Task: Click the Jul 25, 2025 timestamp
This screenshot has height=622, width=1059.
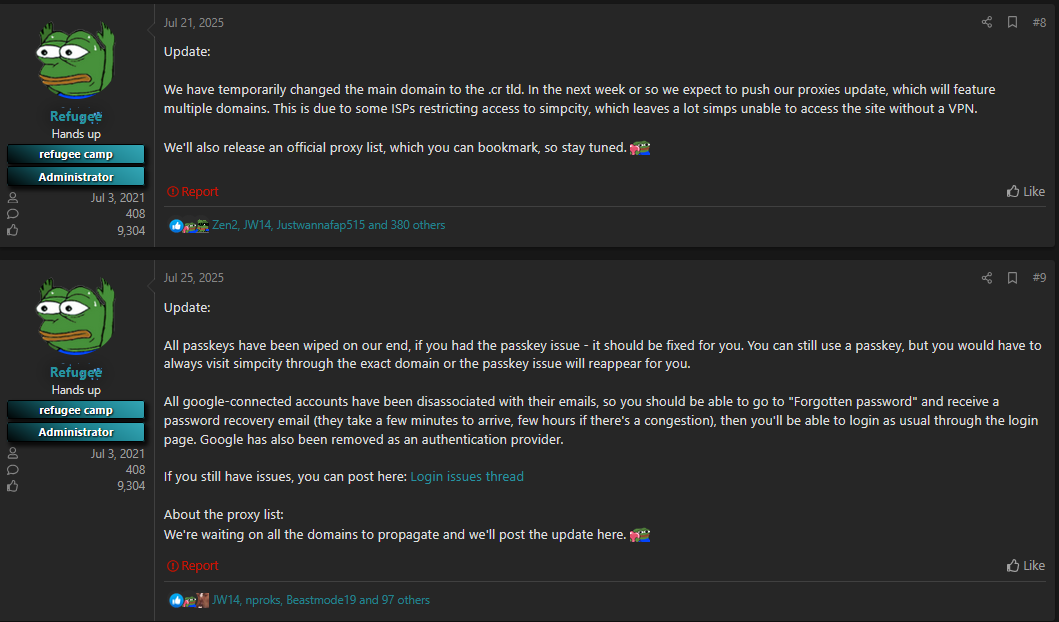Action: 194,278
